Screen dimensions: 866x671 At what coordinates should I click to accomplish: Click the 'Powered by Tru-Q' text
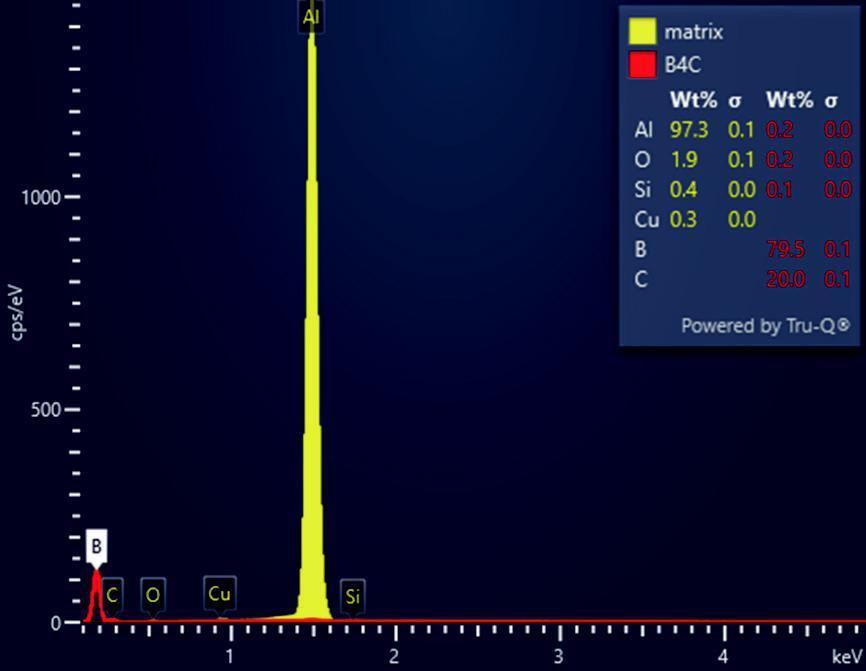[765, 325]
